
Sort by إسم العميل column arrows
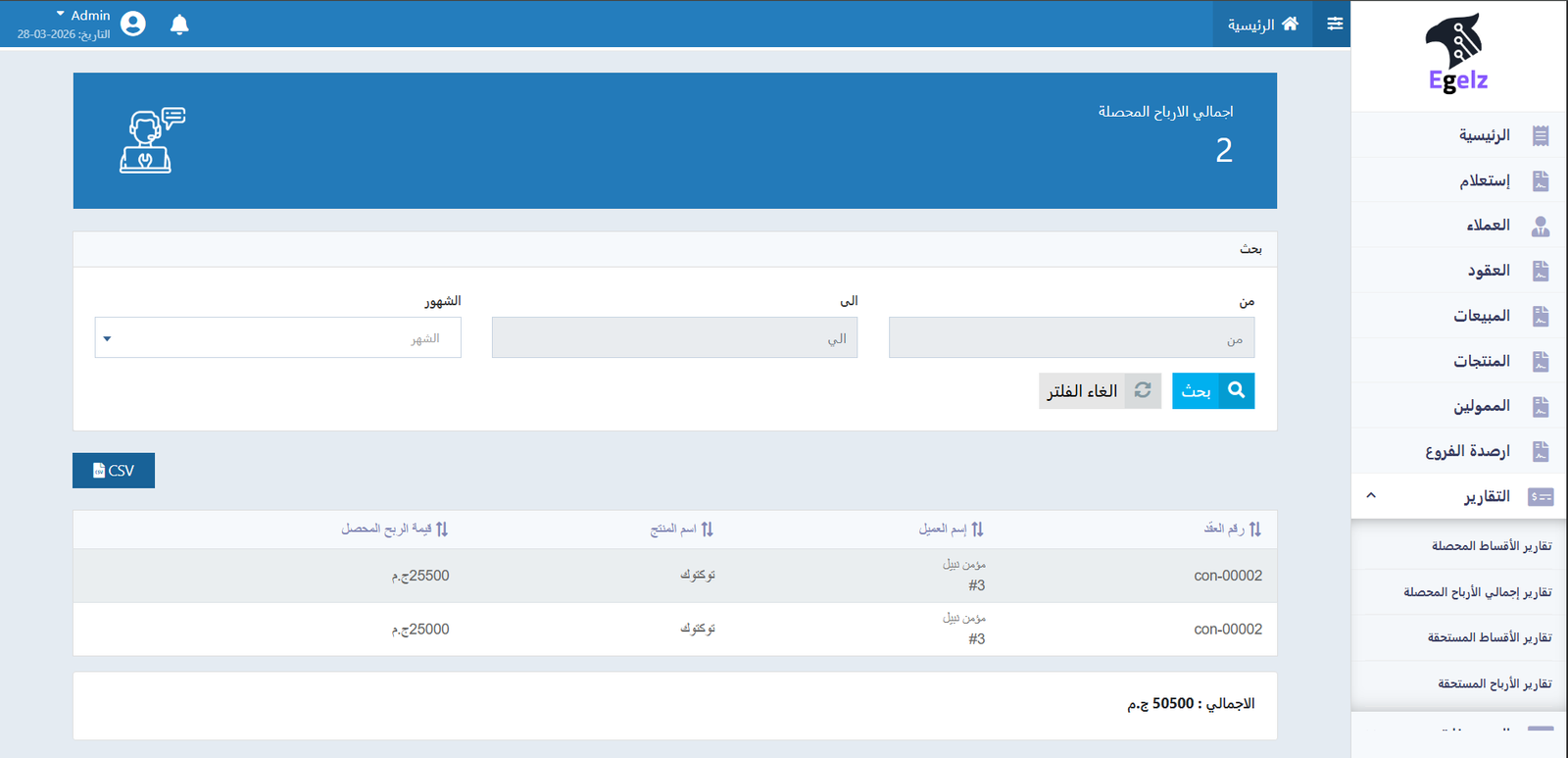pos(977,530)
